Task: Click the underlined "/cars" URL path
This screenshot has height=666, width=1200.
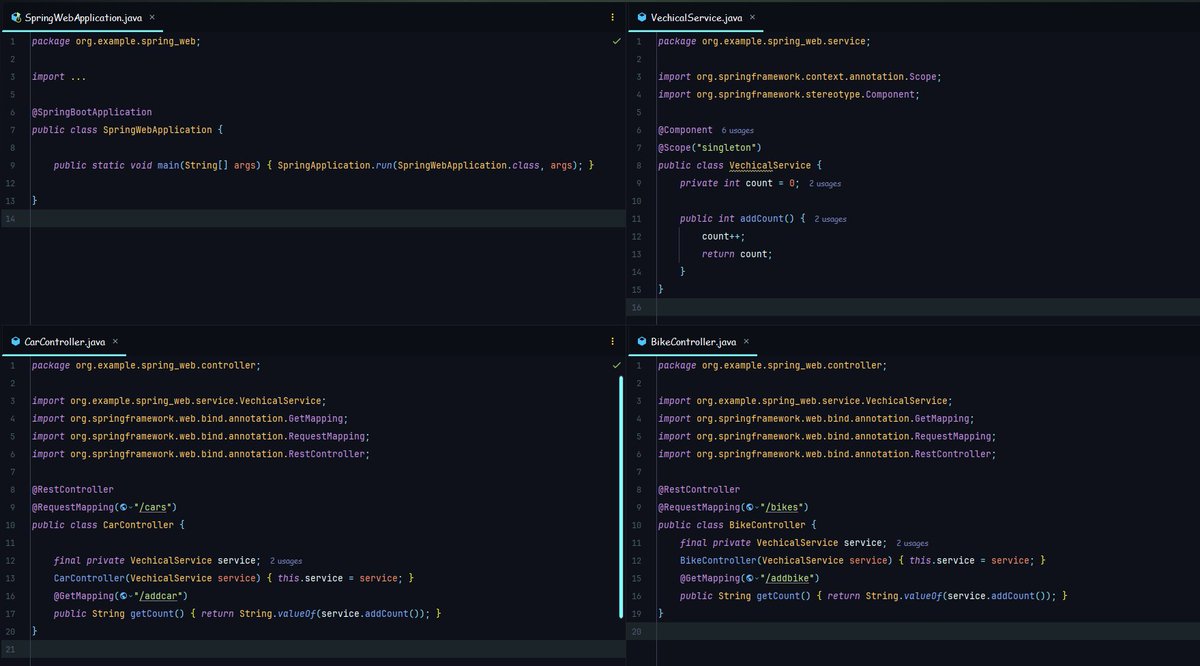Action: (153, 507)
